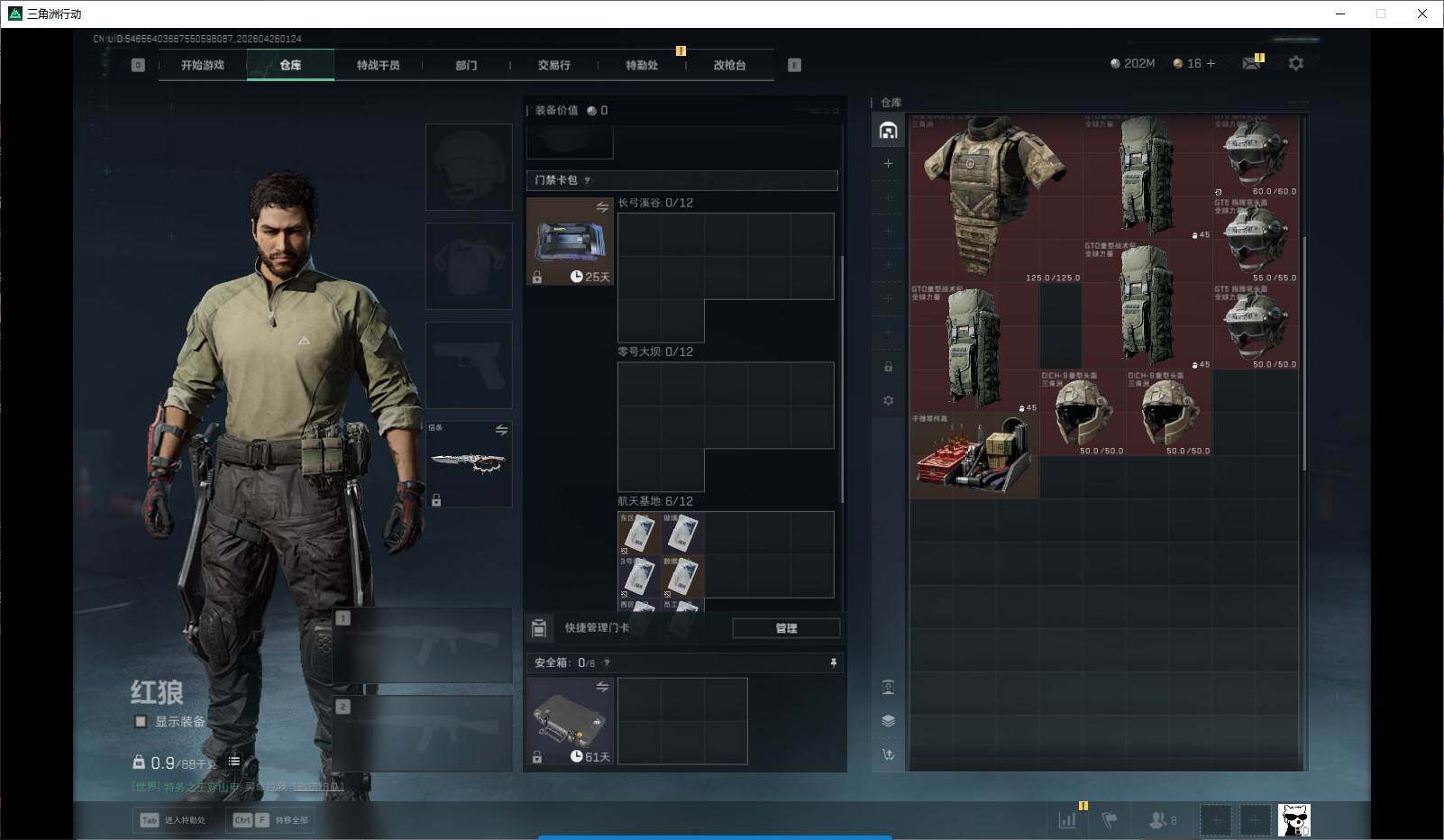Image resolution: width=1444 pixels, height=840 pixels.
Task: Click the 航天基地 6/12 label
Action: [x=655, y=501]
